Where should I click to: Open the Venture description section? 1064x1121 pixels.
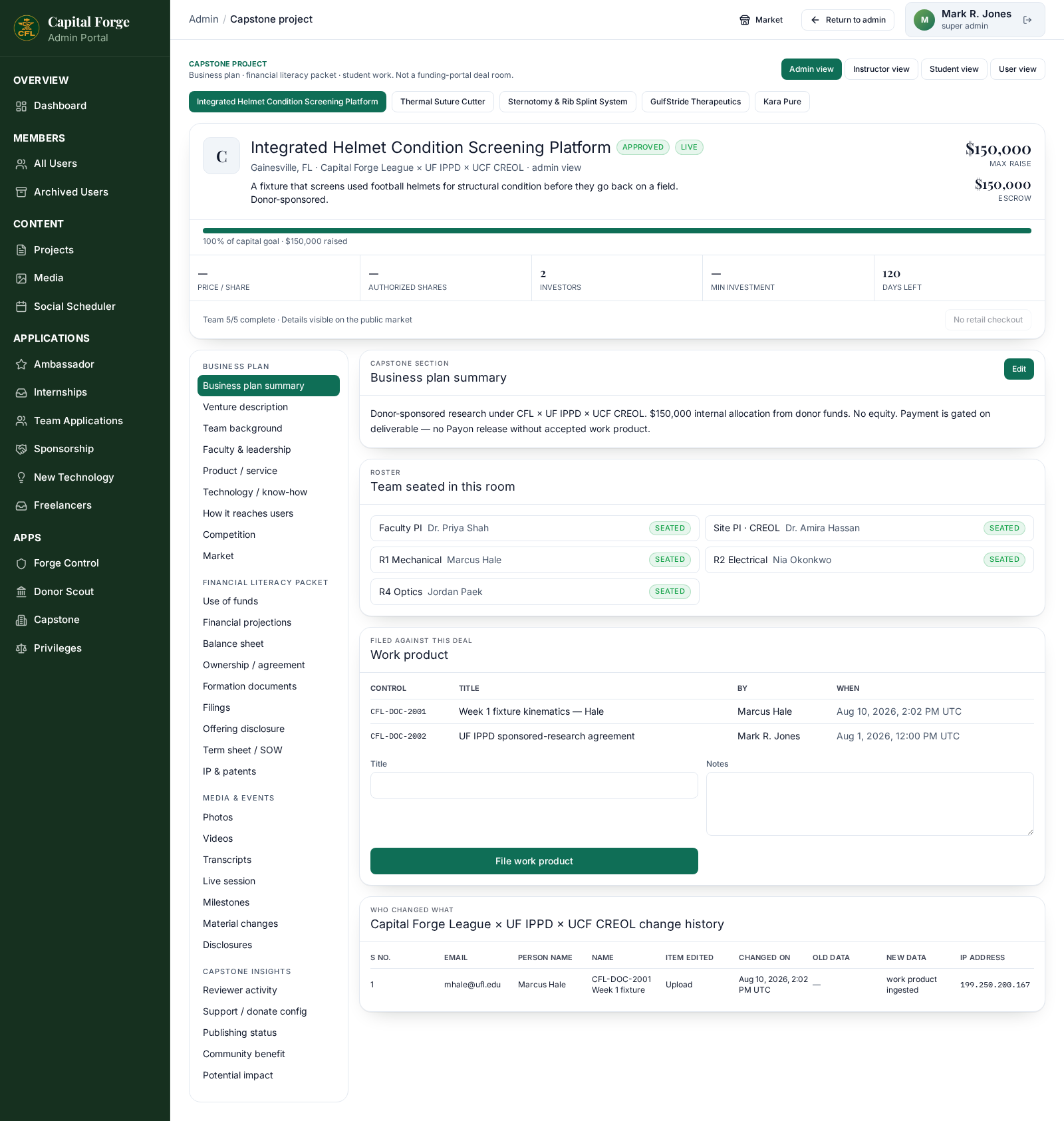(x=269, y=407)
